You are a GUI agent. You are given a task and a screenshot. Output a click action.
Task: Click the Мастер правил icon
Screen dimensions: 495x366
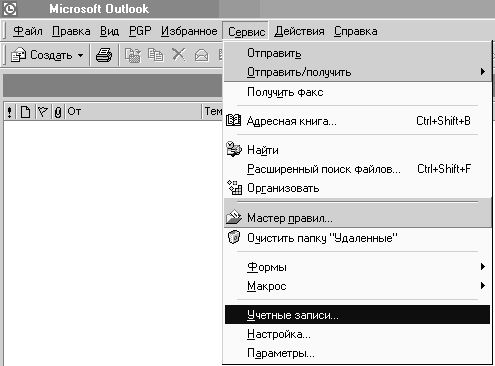point(234,217)
